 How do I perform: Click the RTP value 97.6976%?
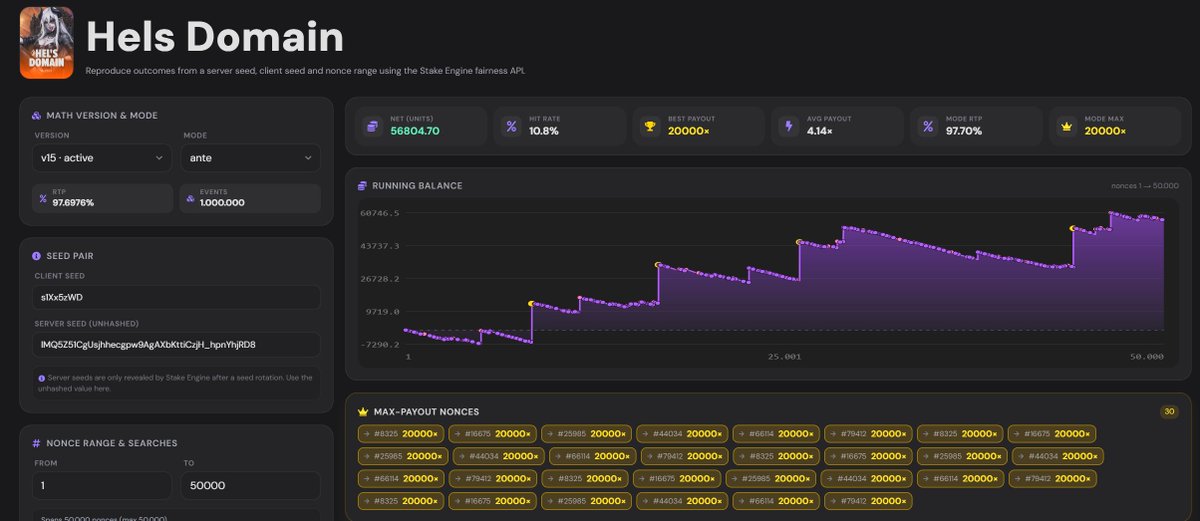point(74,201)
